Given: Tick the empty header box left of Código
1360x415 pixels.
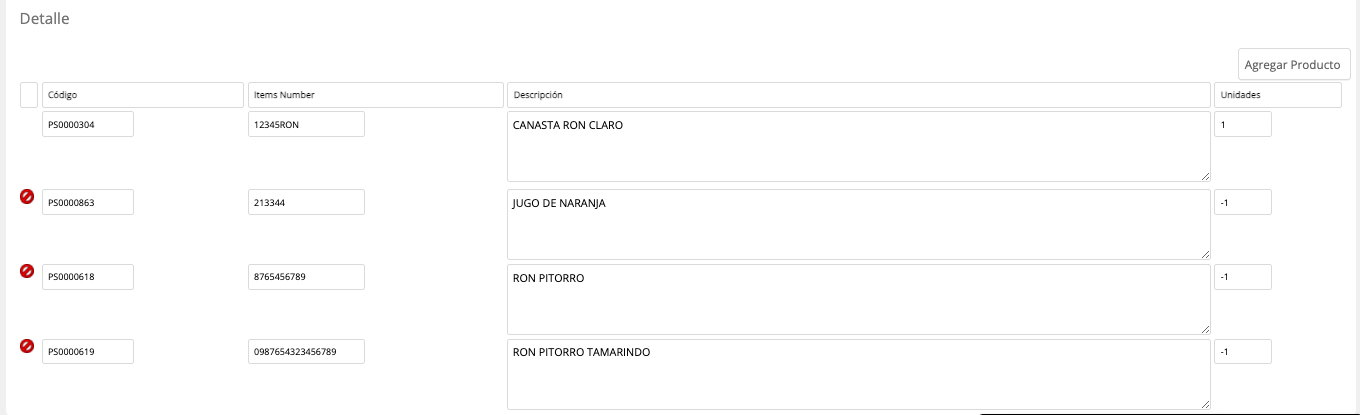Looking at the screenshot, I should click(29, 95).
